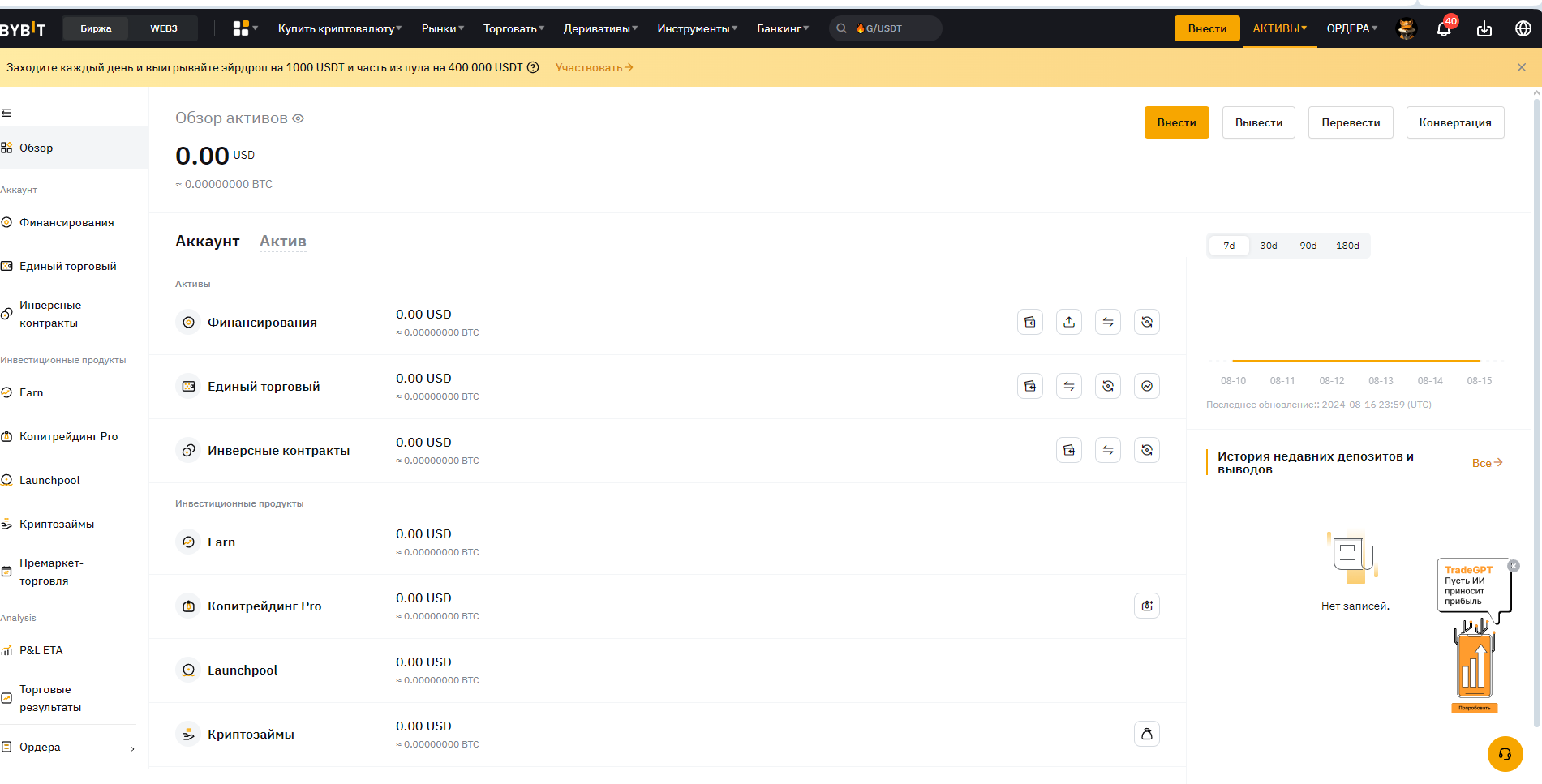The width and height of the screenshot is (1542, 784).
Task: Select the 30d chart range
Action: coord(1269,246)
